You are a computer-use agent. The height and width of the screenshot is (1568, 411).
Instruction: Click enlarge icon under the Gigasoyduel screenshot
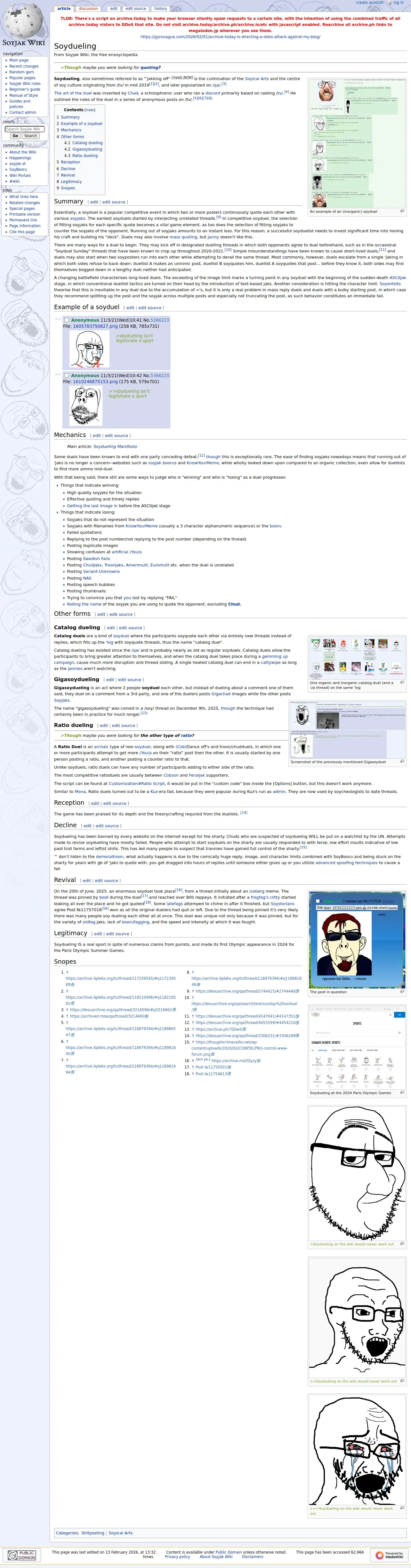click(402, 762)
